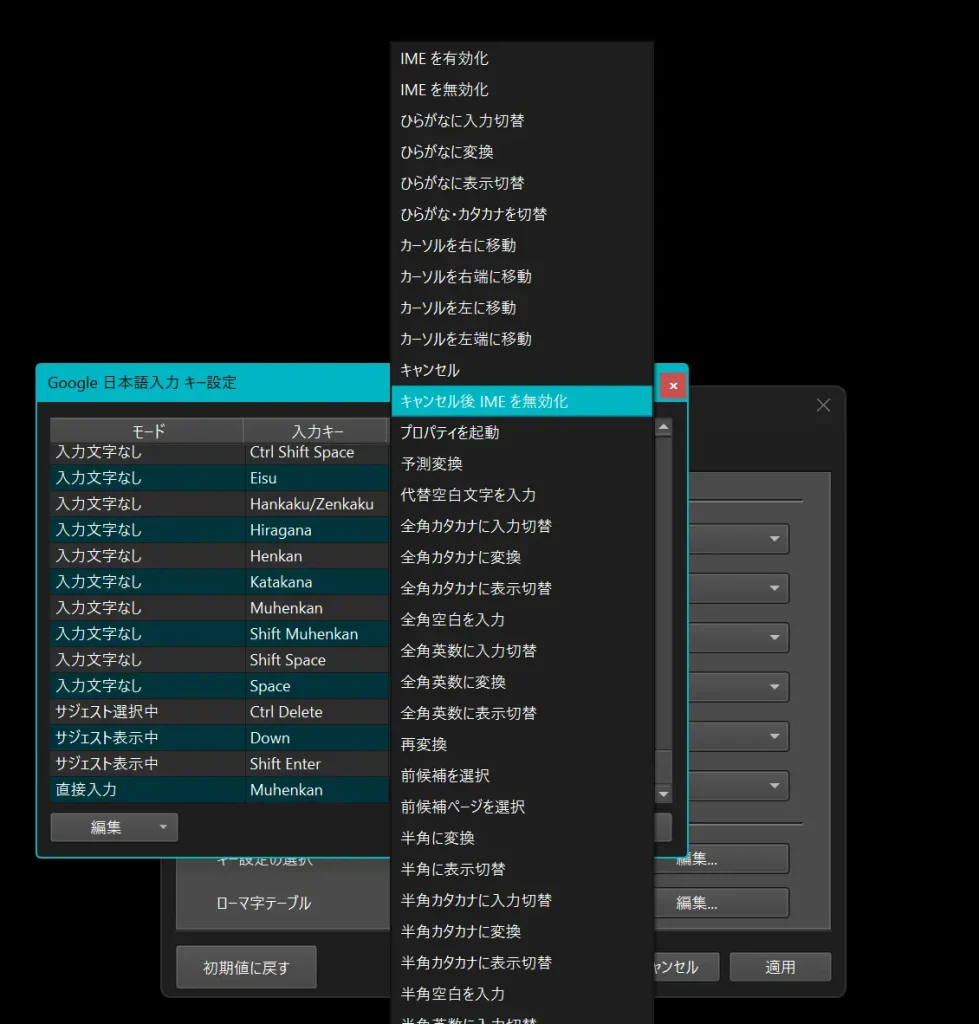Click the scrollbar down arrow in key table
This screenshot has width=979, height=1024.
[664, 794]
